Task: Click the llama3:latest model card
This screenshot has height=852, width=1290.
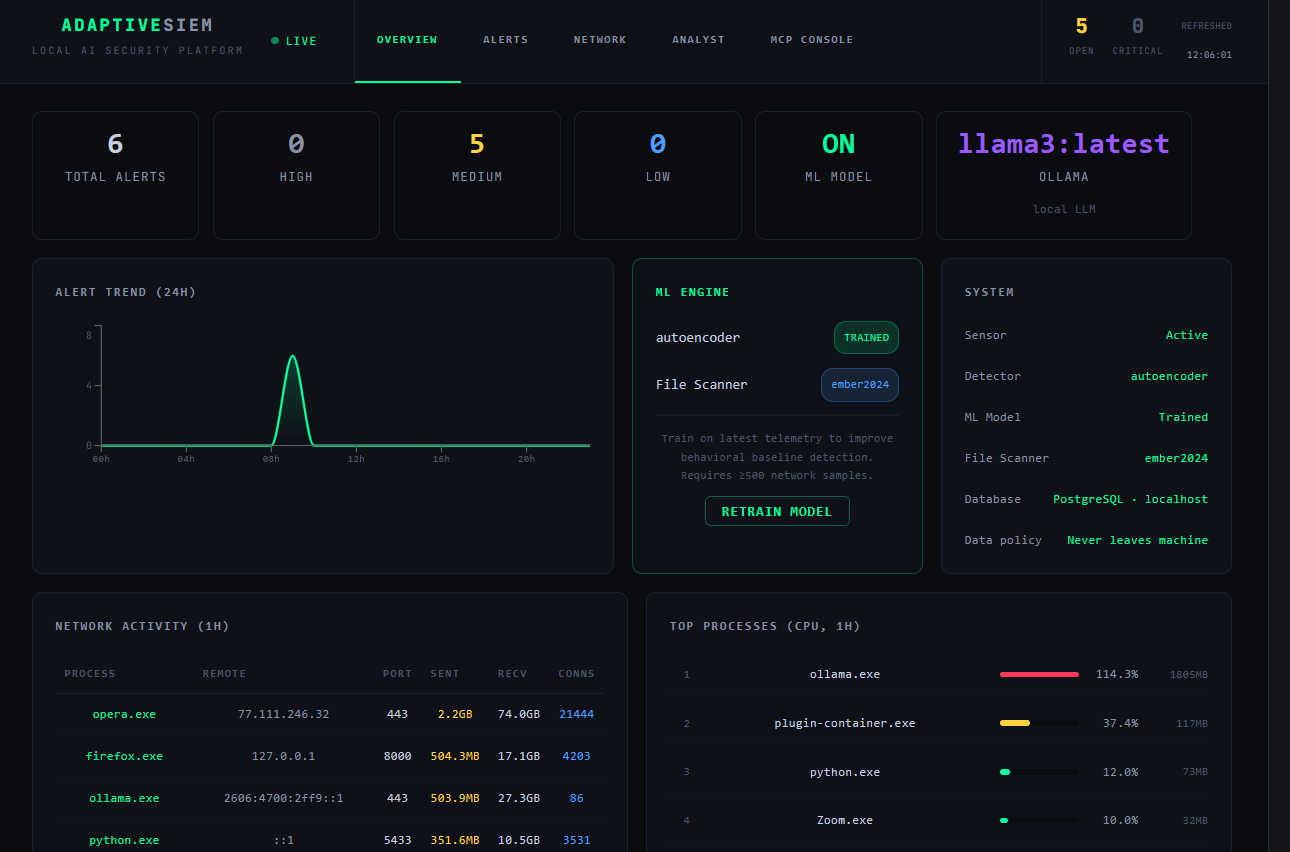Action: (x=1063, y=175)
